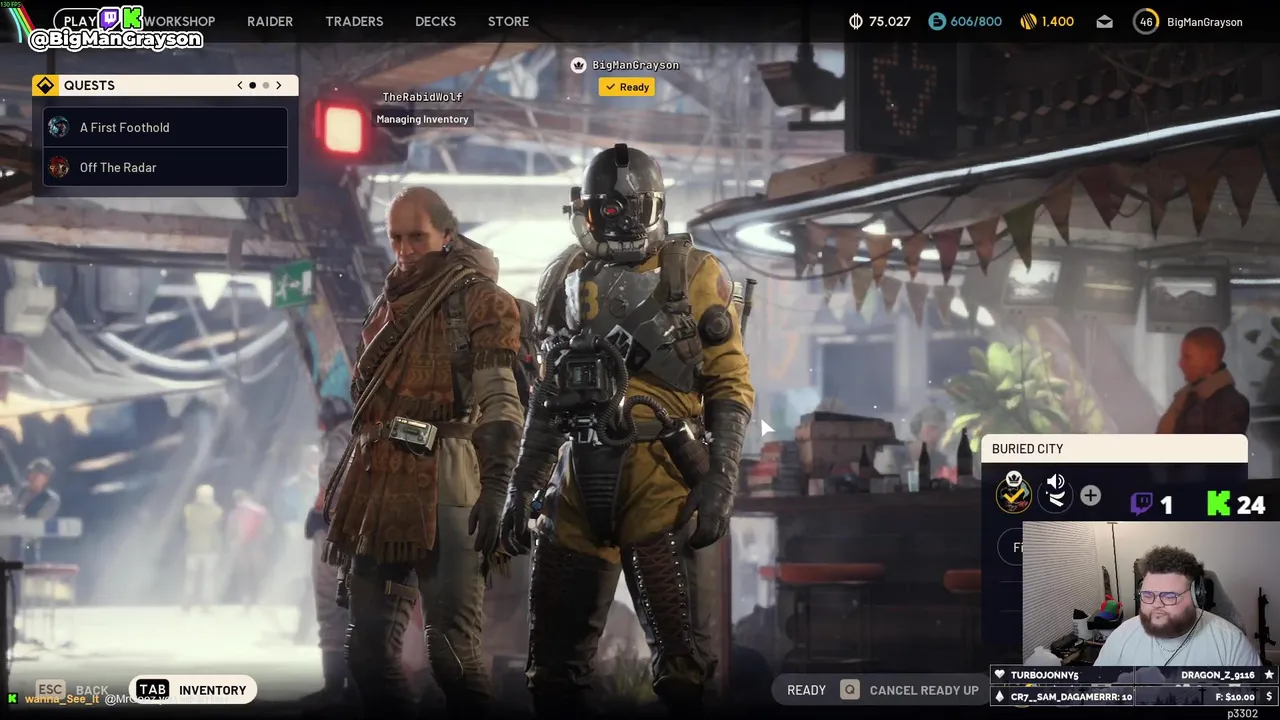Open the STORE tab
The height and width of the screenshot is (720, 1280).
(508, 21)
